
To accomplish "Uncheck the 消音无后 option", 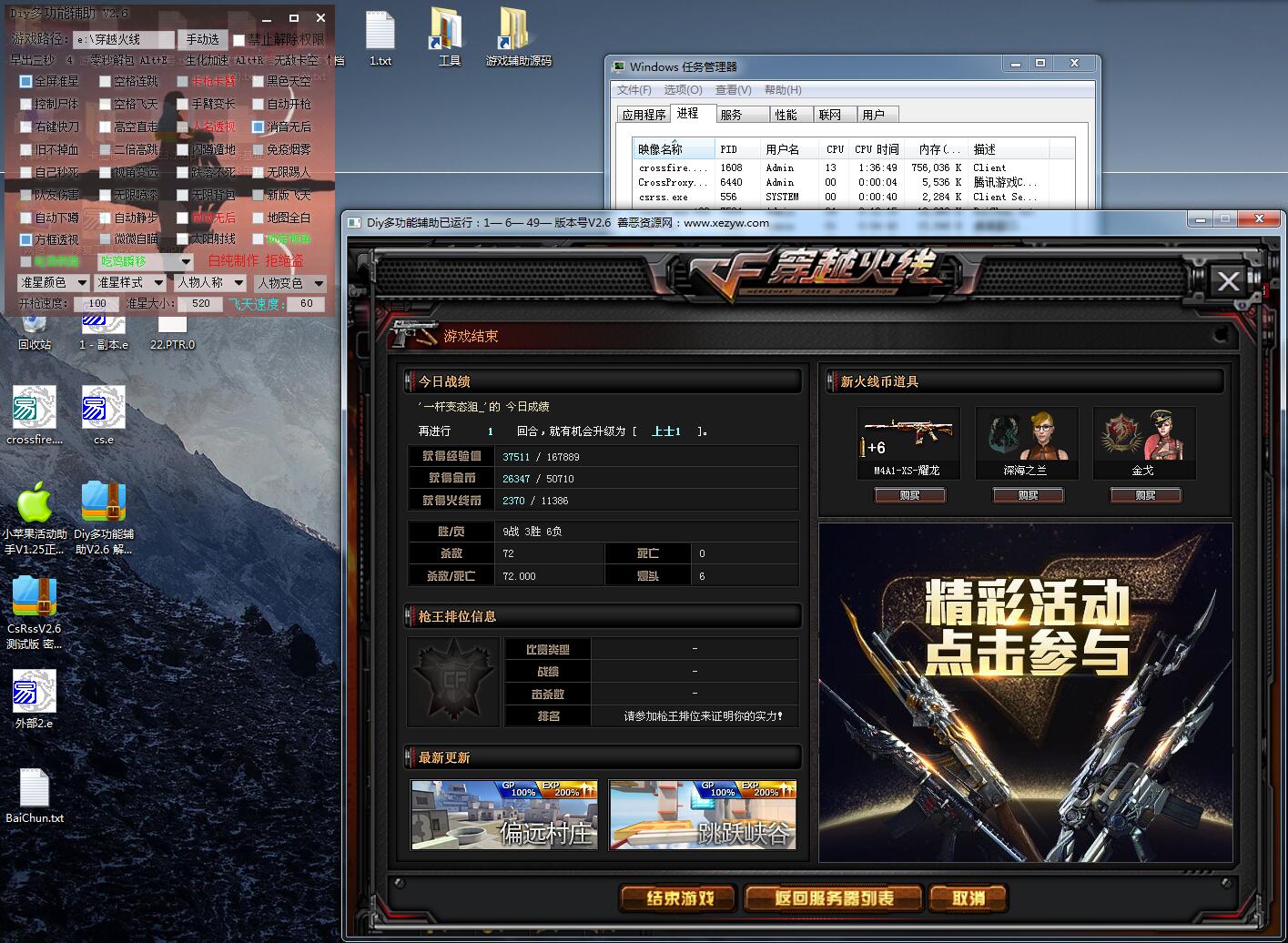I will [259, 127].
